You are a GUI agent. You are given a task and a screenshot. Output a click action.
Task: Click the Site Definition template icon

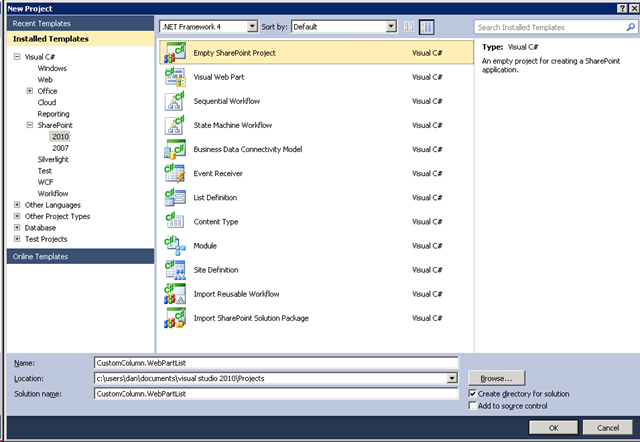(175, 270)
